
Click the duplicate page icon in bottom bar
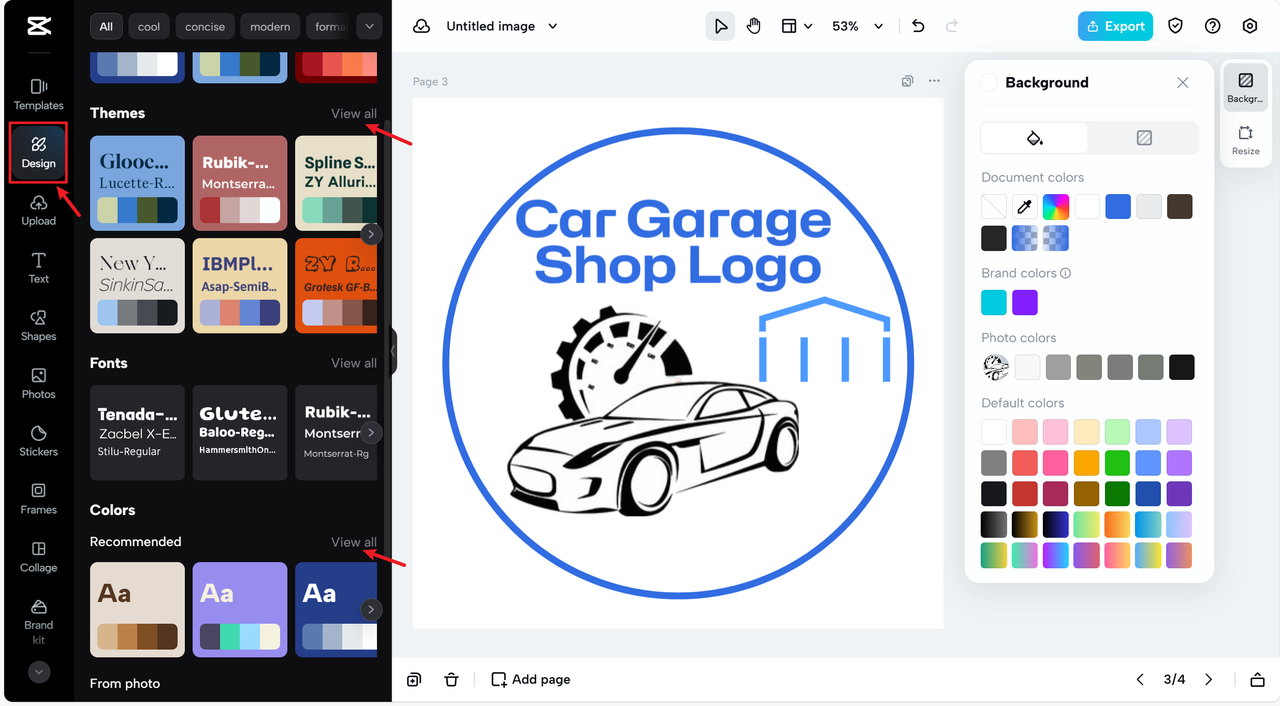coord(414,679)
